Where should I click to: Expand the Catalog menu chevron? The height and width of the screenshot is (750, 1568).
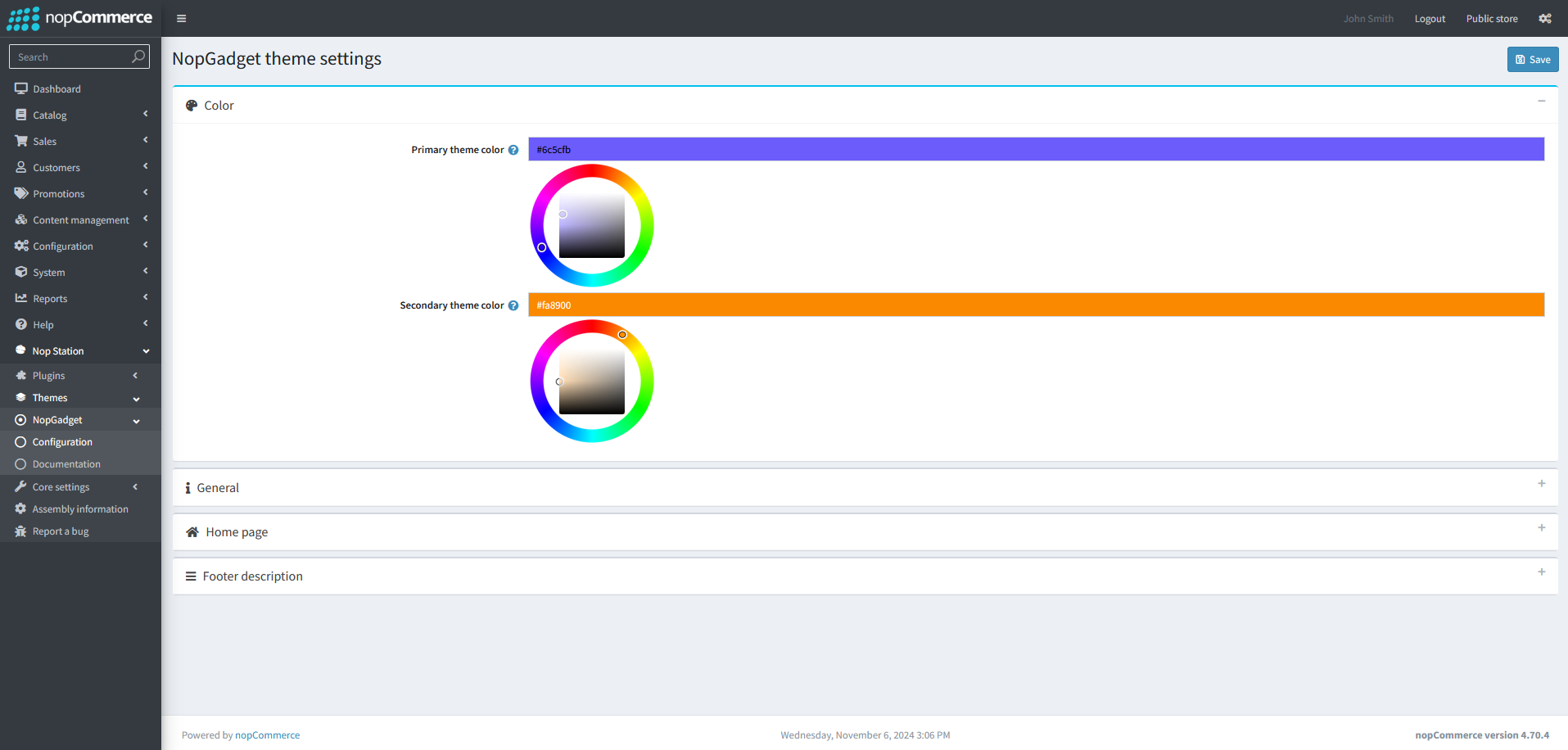tap(146, 114)
